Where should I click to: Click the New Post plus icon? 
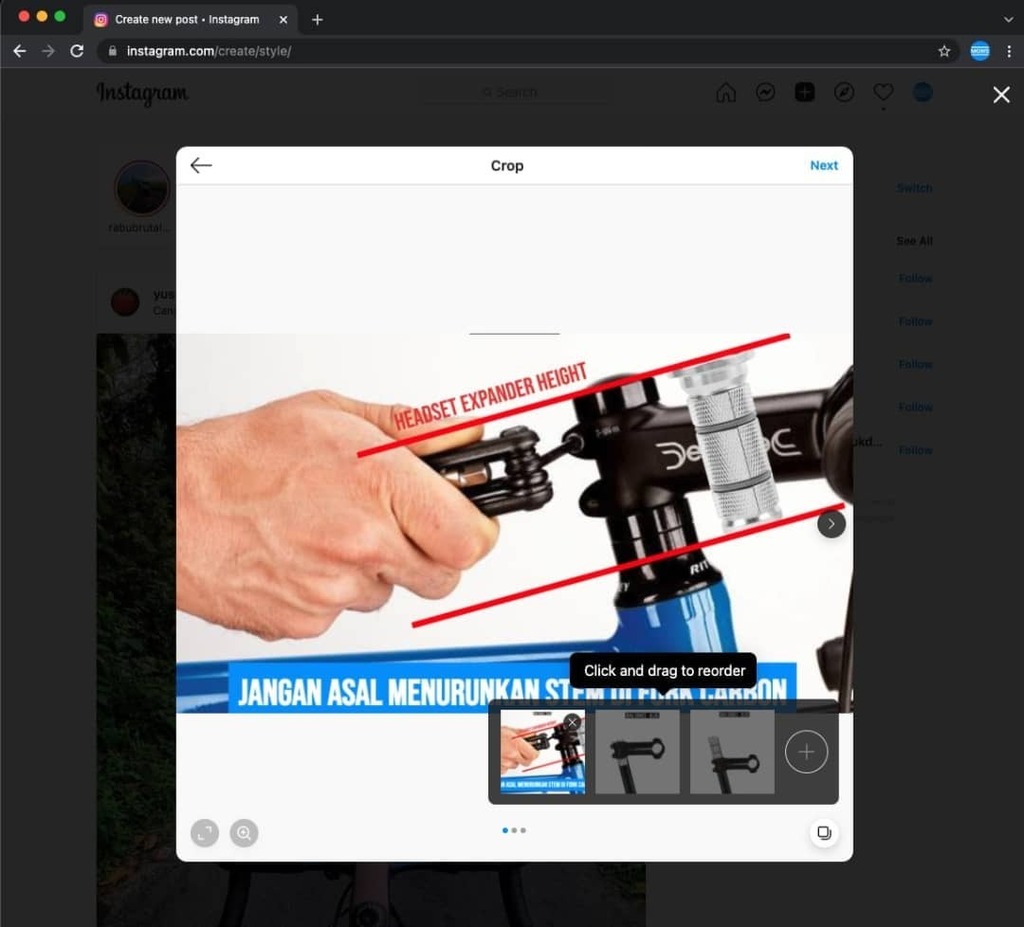804,91
